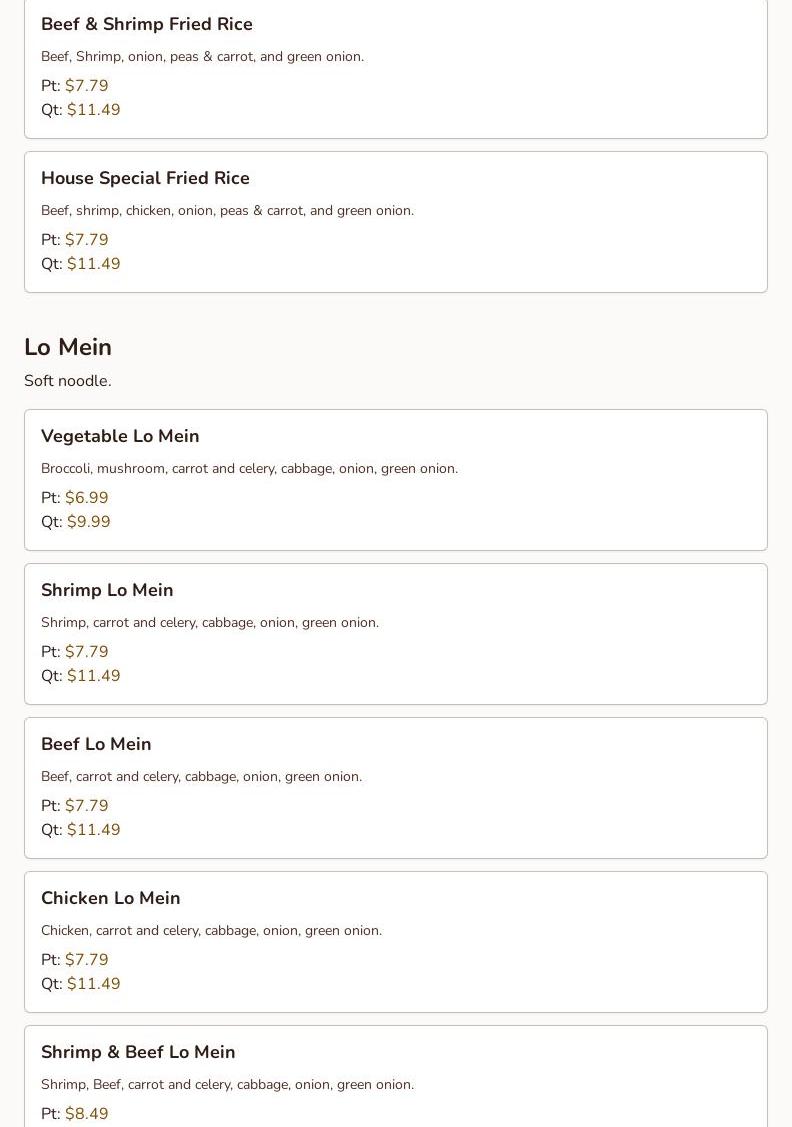792x1127 pixels.
Task: Choose the Beef Lo Mein item
Action: click(x=396, y=788)
